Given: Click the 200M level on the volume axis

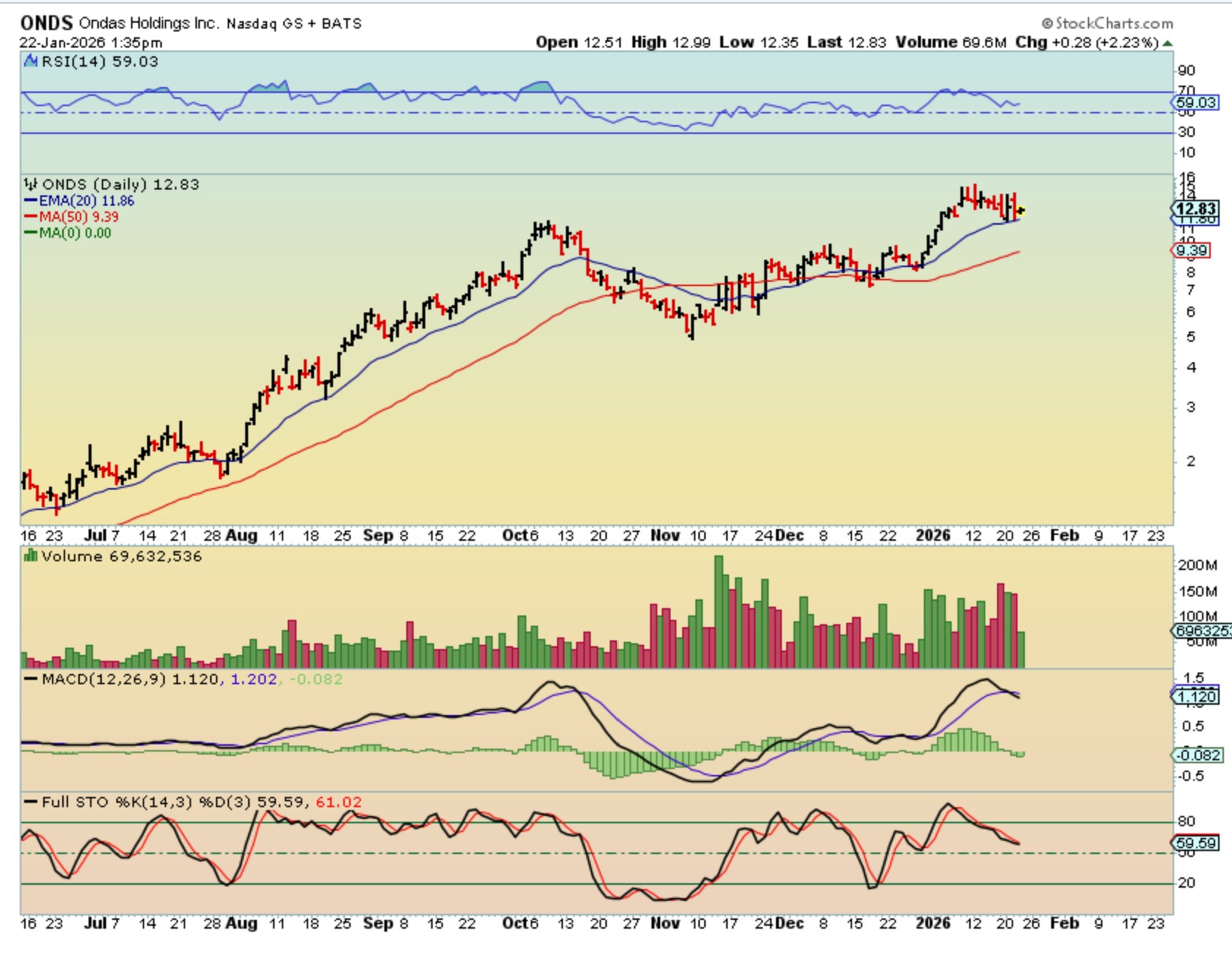Looking at the screenshot, I should point(1198,565).
